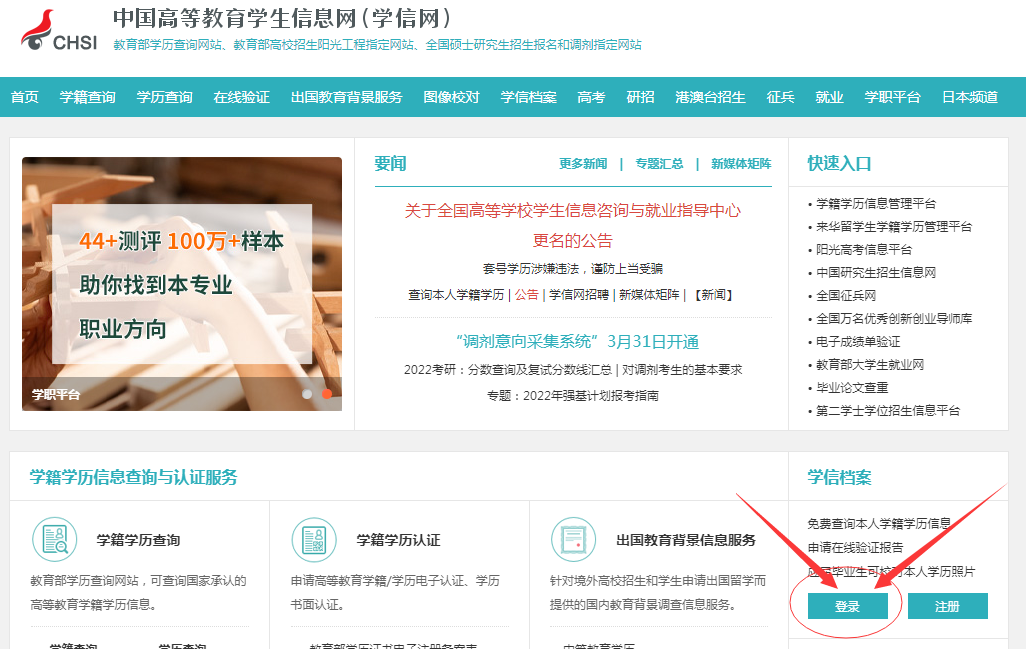Select the orange carousel dot indicator
Screen dimensions: 1026x649
pos(327,394)
